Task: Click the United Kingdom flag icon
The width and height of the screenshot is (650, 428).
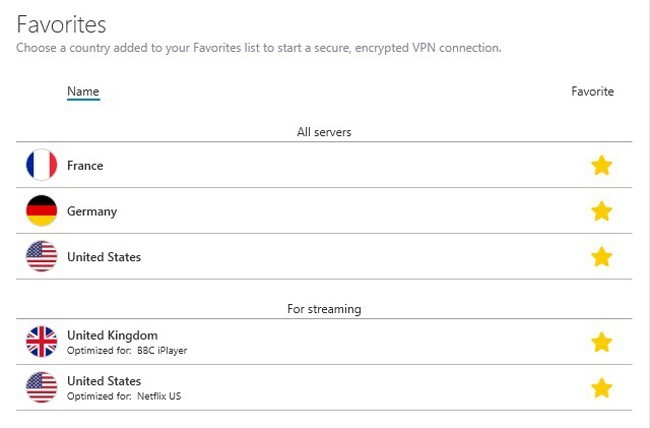Action: pyautogui.click(x=41, y=342)
